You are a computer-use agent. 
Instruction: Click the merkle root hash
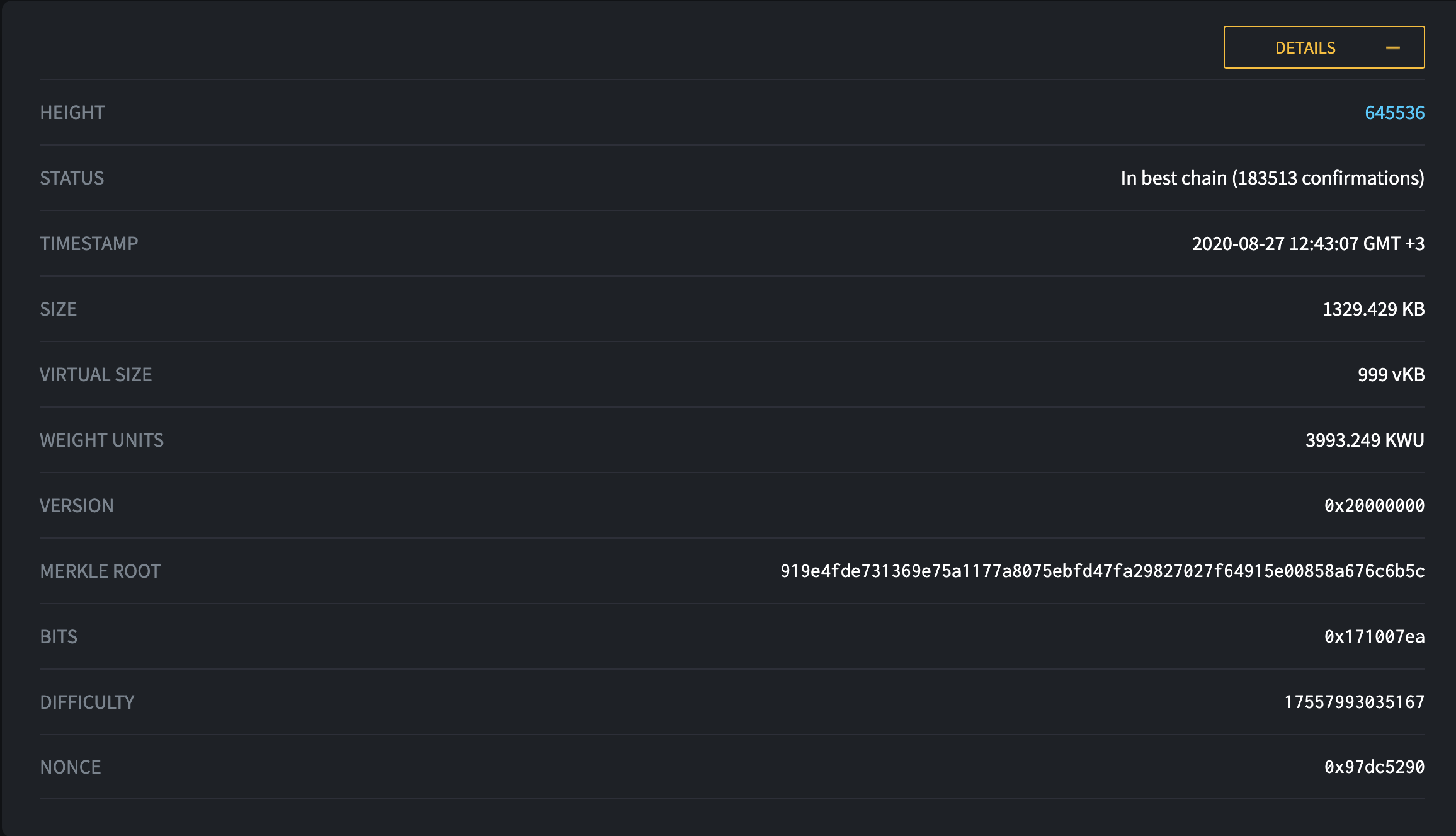(1102, 571)
